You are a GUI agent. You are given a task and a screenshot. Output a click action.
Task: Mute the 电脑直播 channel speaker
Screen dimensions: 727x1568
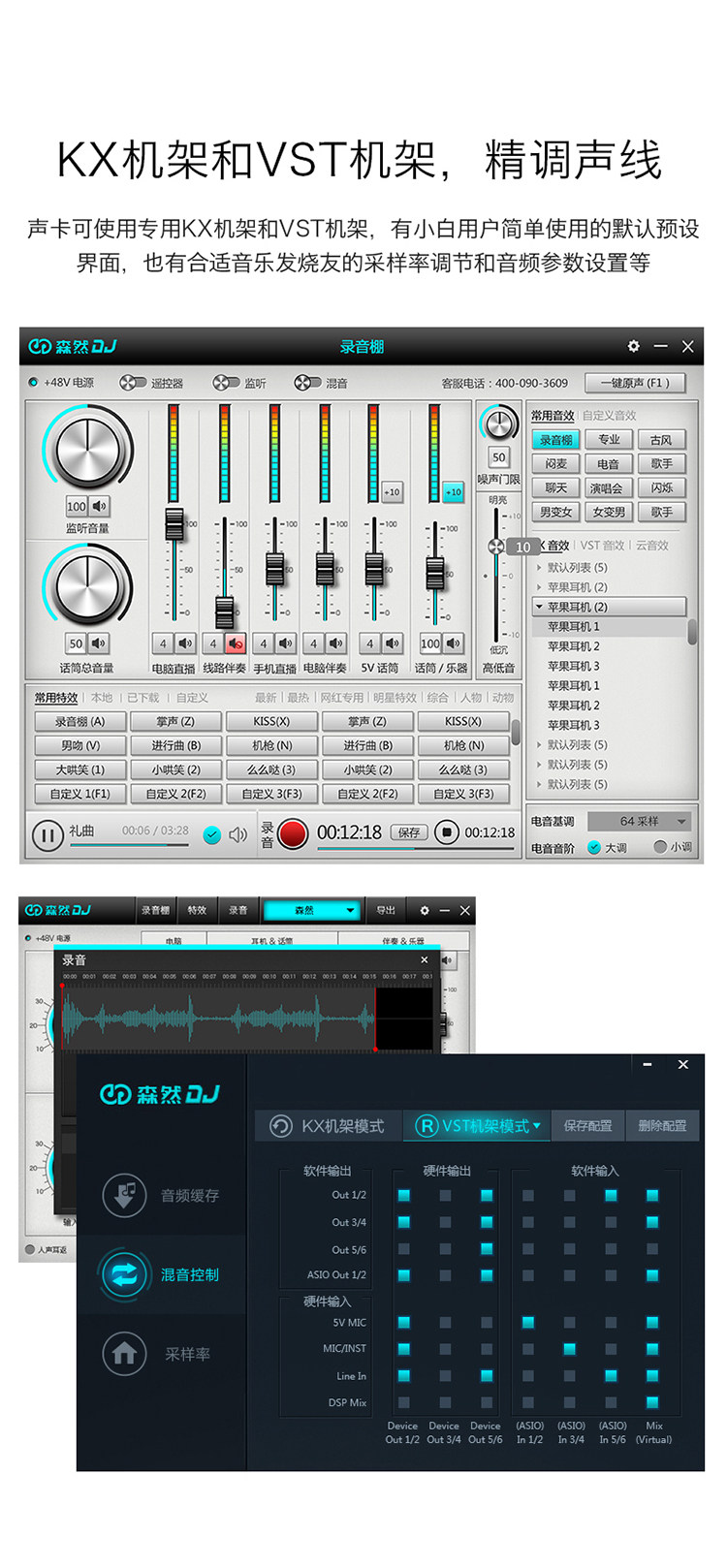(184, 643)
